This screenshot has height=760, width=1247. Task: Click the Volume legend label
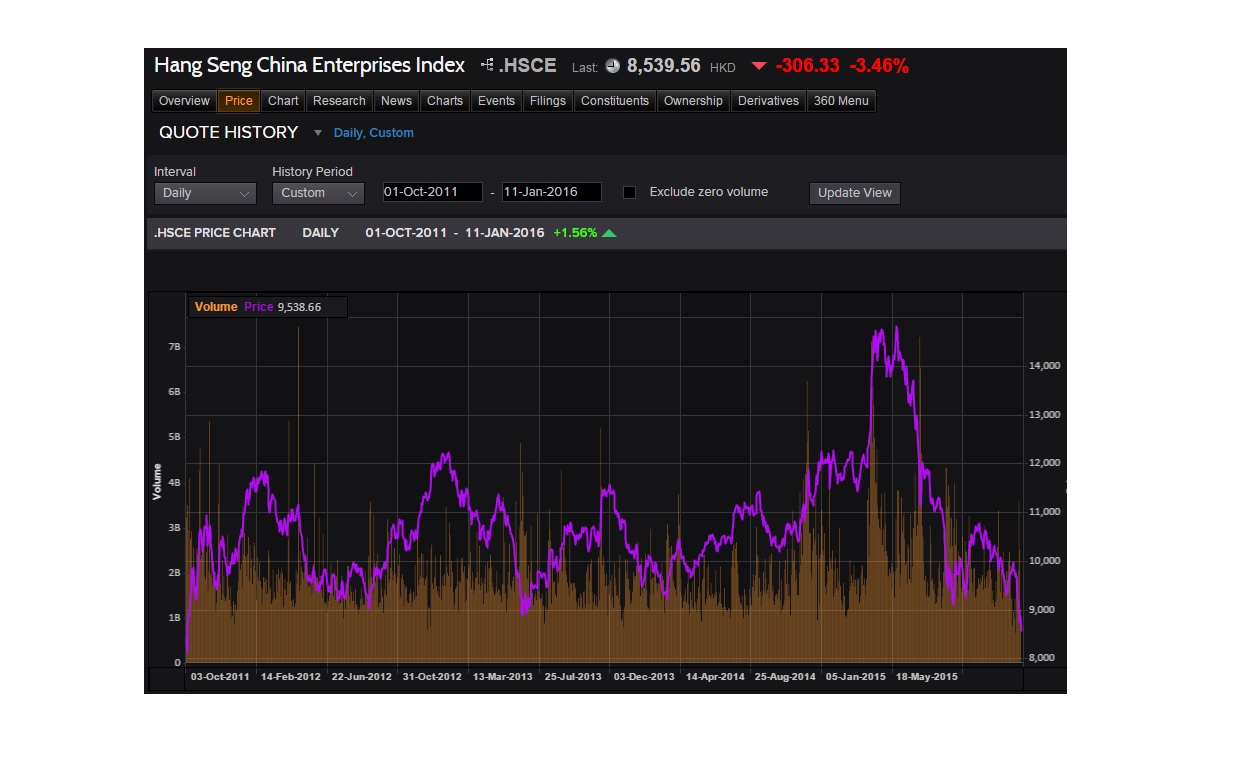[216, 307]
